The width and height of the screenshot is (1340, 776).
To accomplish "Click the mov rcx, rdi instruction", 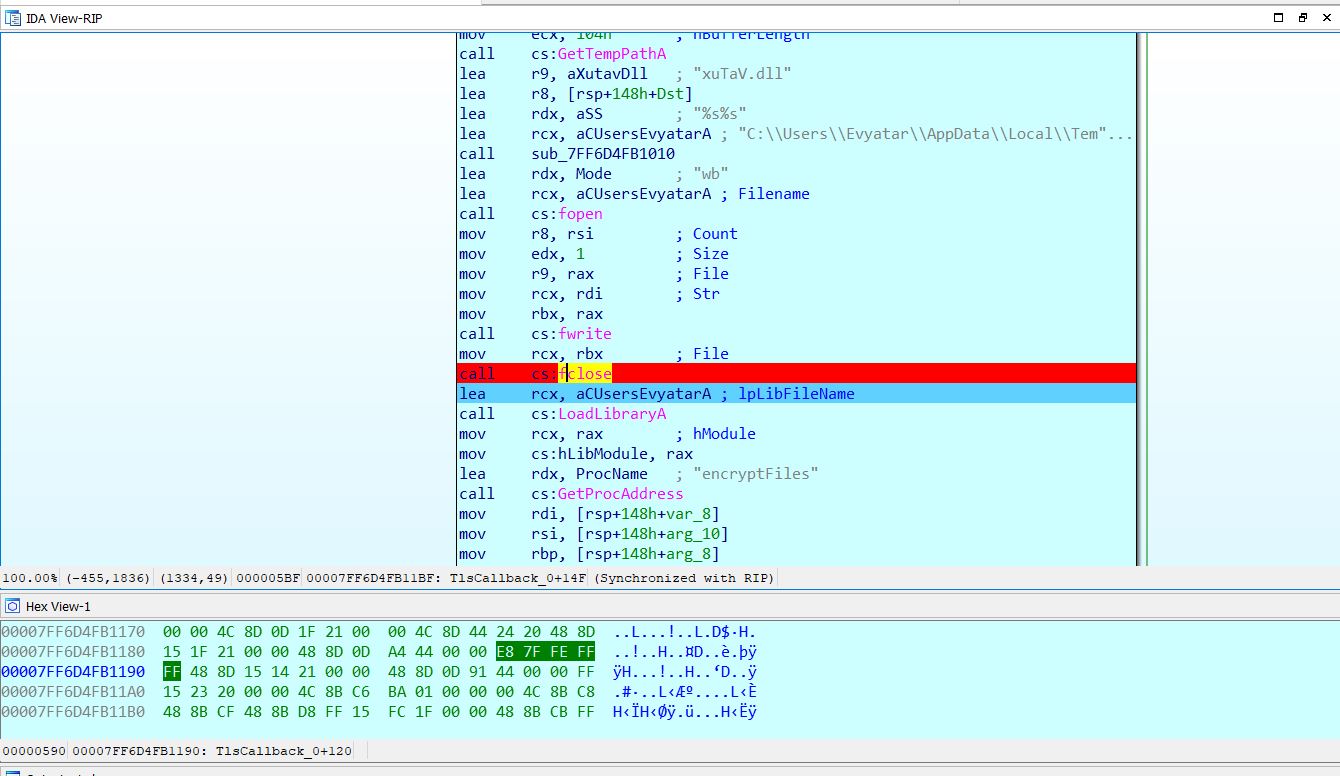I will tap(531, 294).
